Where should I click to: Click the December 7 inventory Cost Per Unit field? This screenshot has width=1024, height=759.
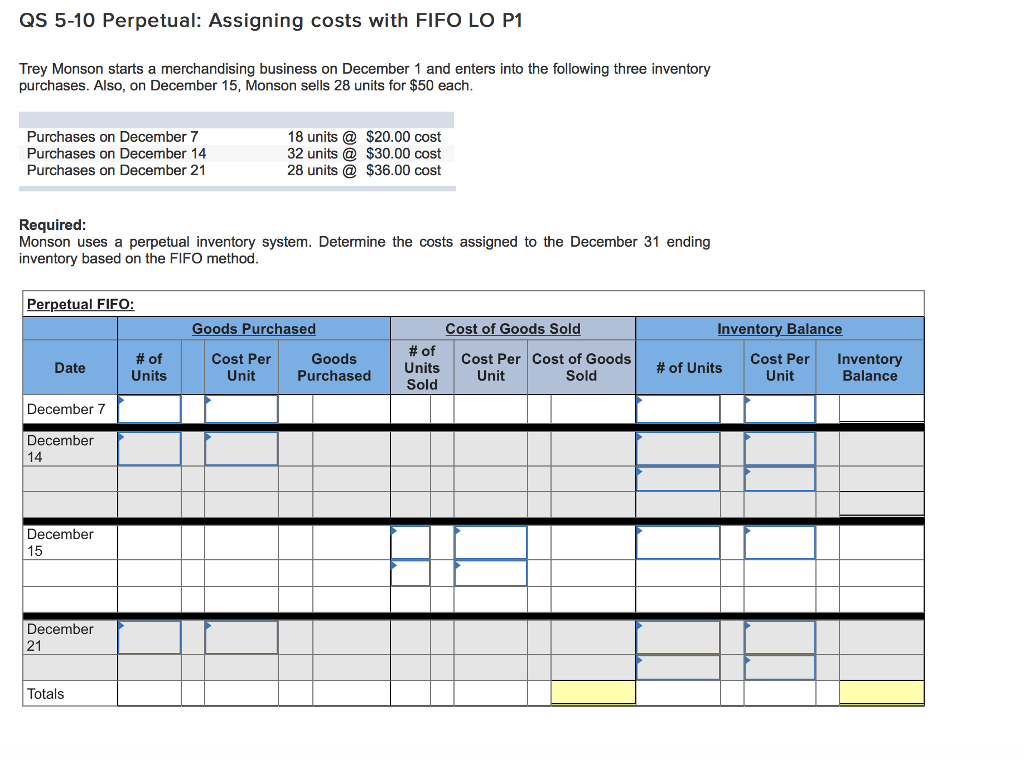click(780, 409)
